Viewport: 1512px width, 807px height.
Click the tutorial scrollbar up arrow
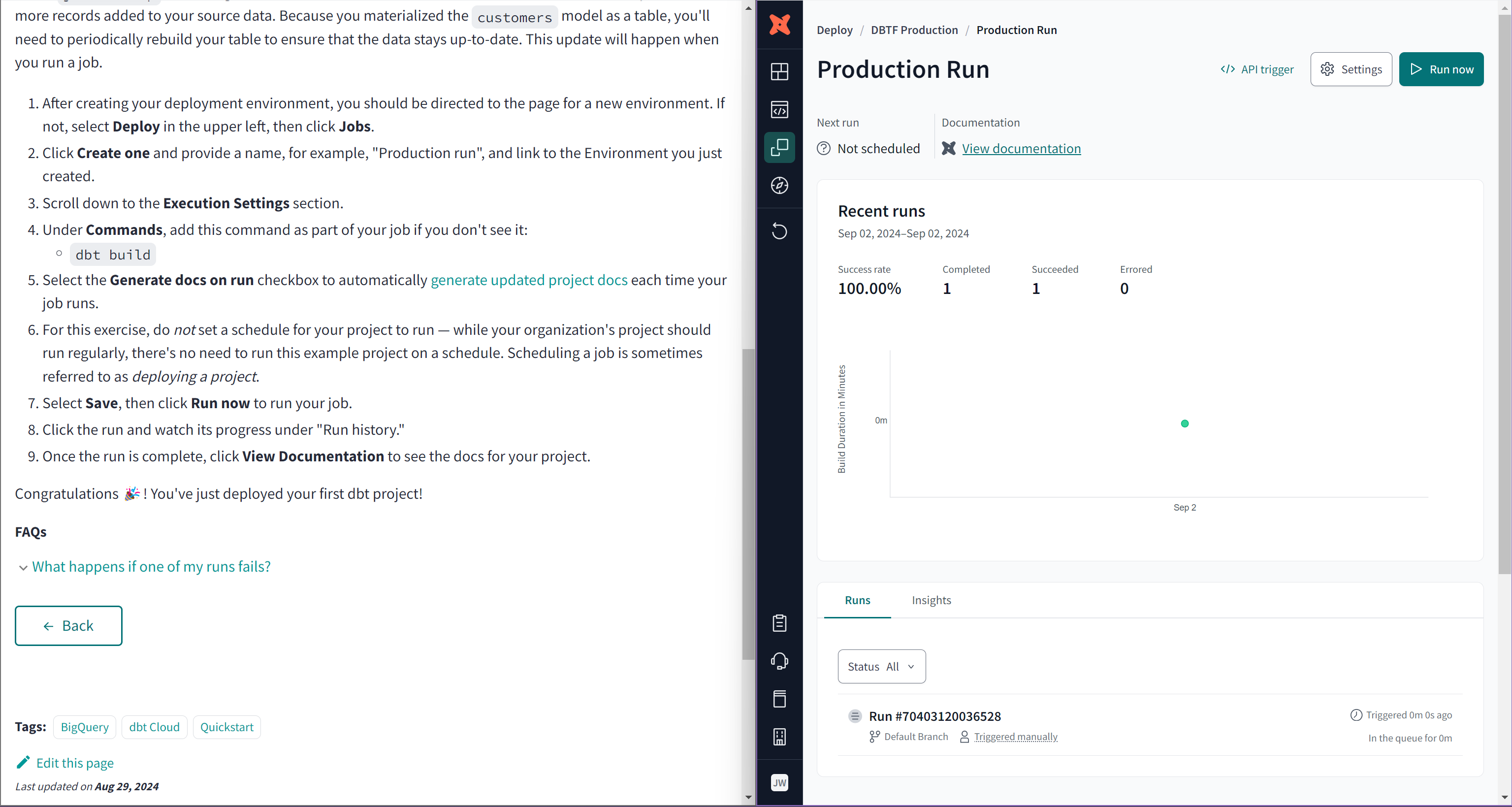coord(748,7)
